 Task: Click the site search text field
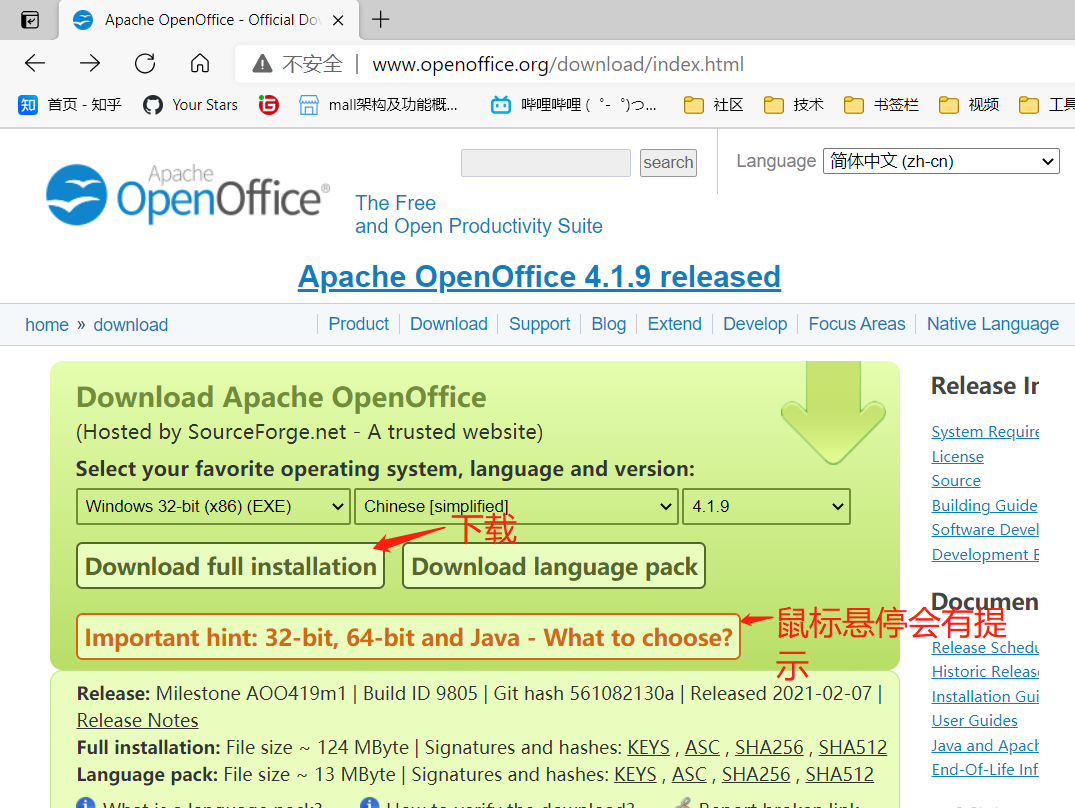[546, 163]
